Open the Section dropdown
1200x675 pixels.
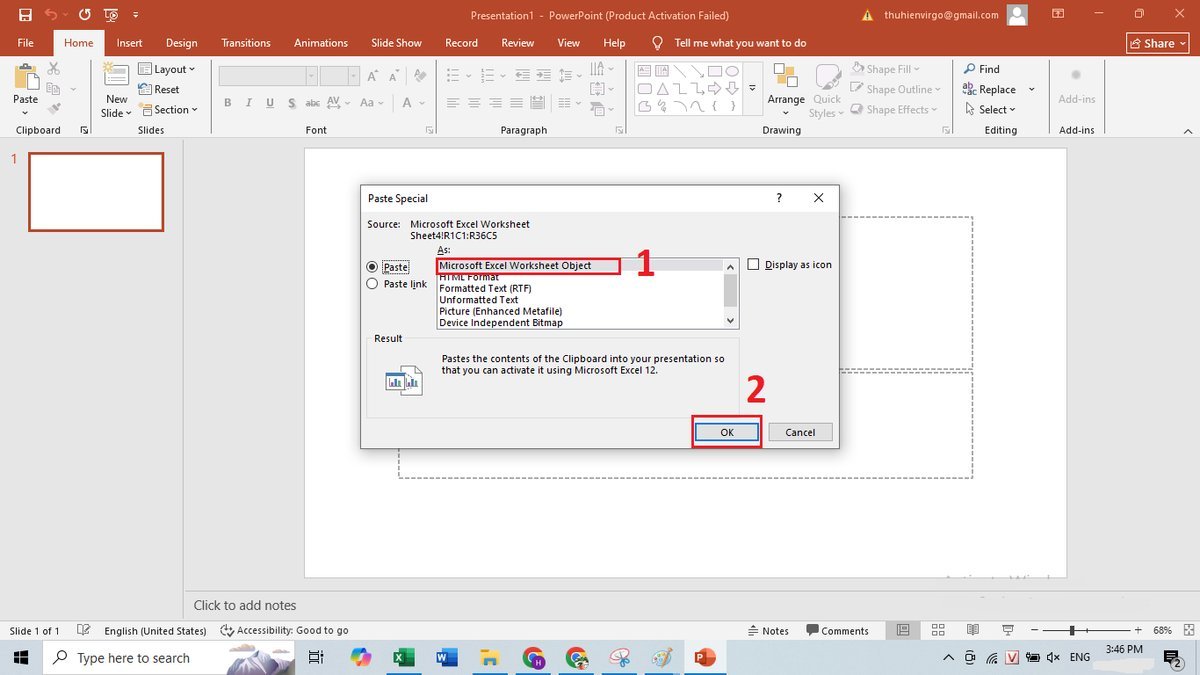coord(168,109)
